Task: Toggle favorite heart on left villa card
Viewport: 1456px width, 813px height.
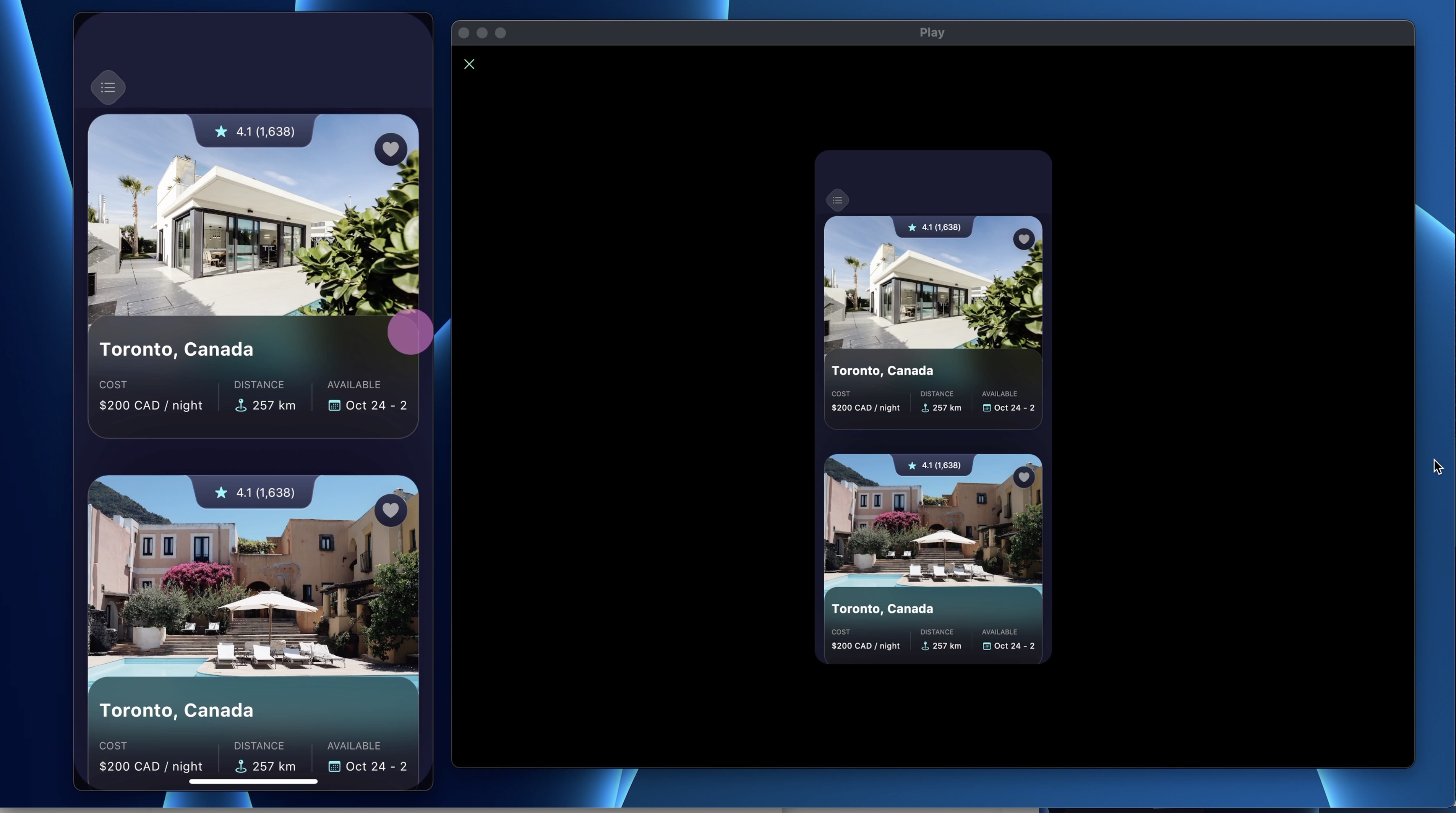Action: click(x=391, y=149)
